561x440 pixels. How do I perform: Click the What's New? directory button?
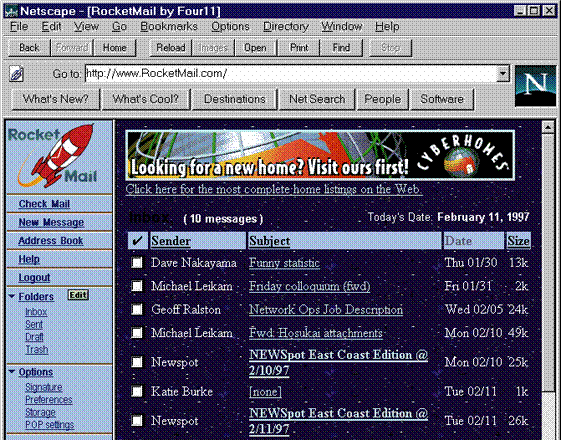coord(55,99)
